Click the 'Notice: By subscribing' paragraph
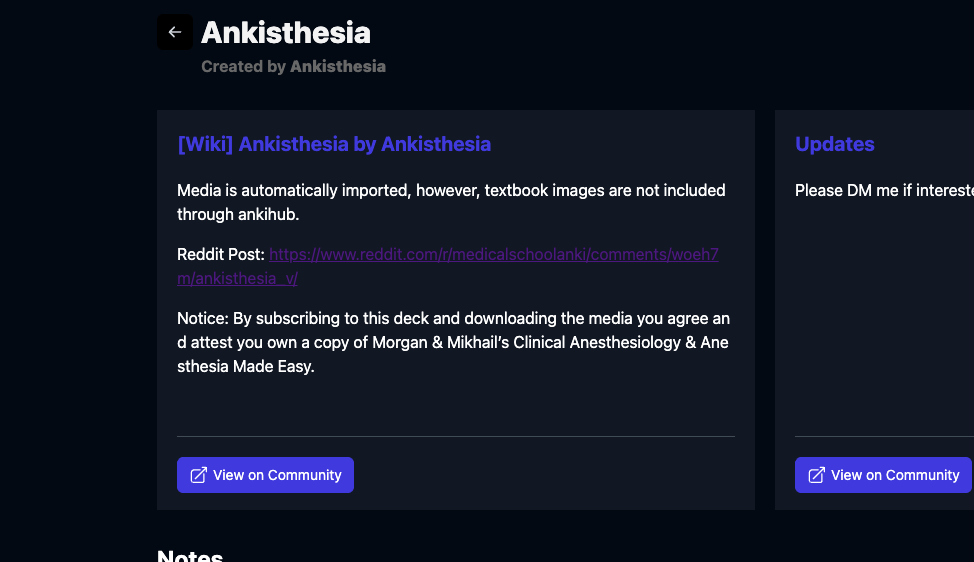The height and width of the screenshot is (562, 974). tap(453, 342)
